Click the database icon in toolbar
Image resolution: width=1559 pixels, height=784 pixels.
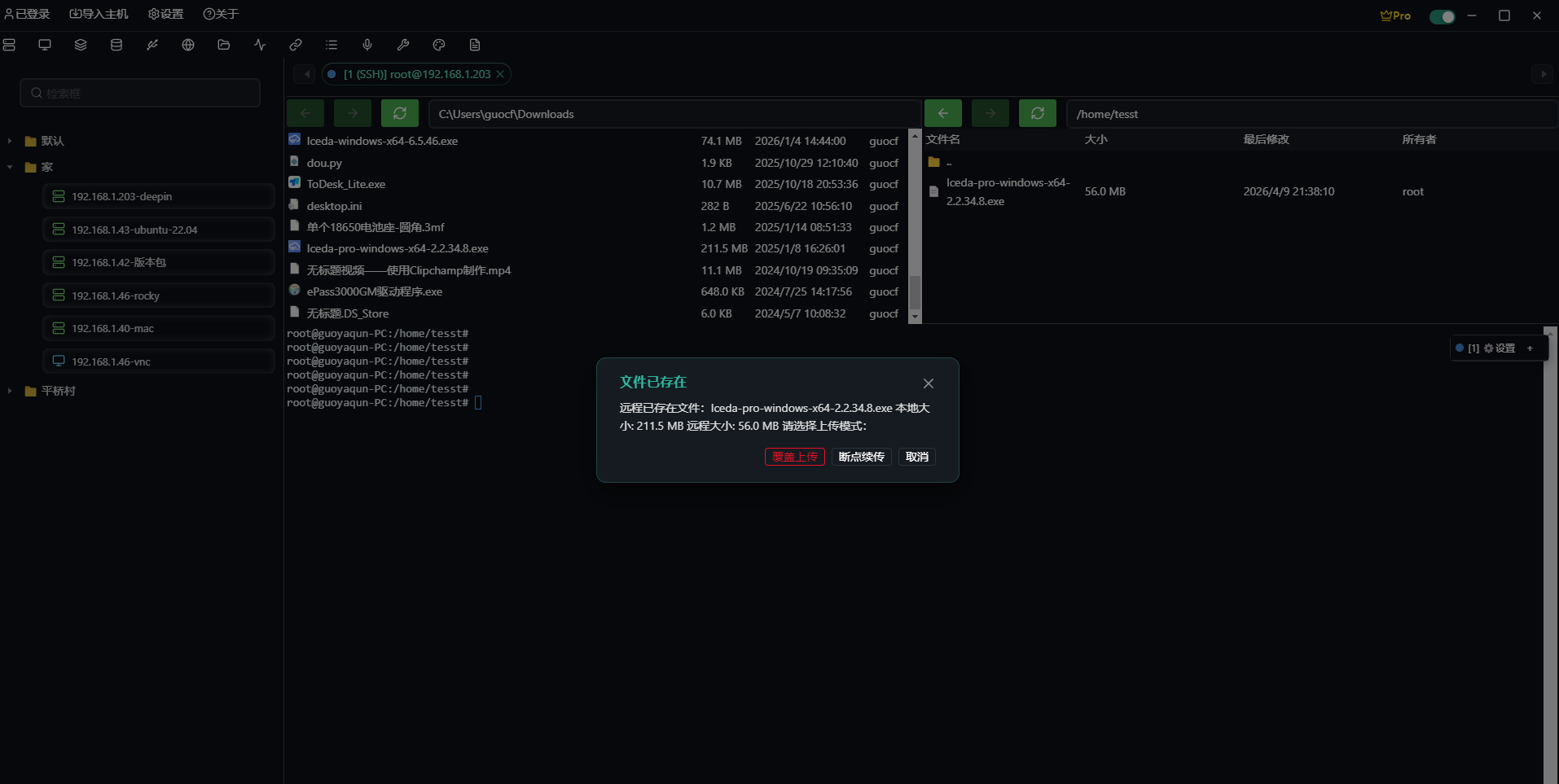[x=116, y=45]
